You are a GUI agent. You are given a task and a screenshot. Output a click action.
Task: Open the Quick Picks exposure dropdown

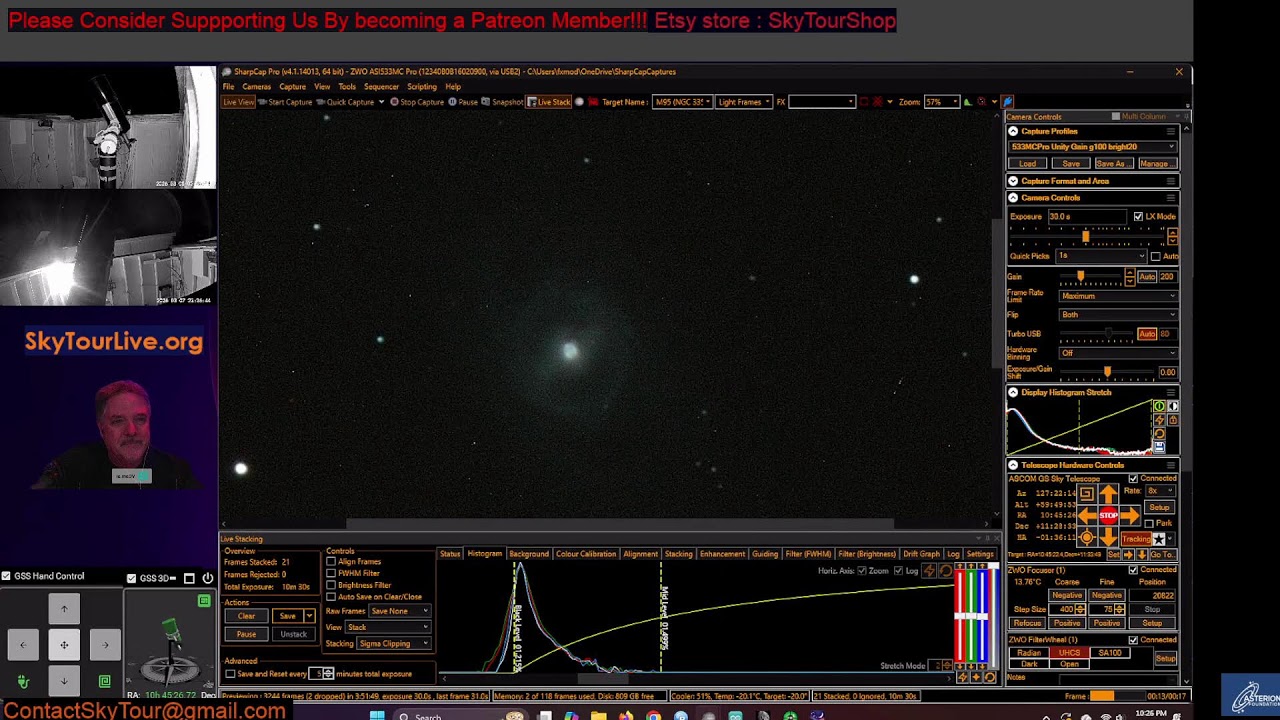point(1101,256)
